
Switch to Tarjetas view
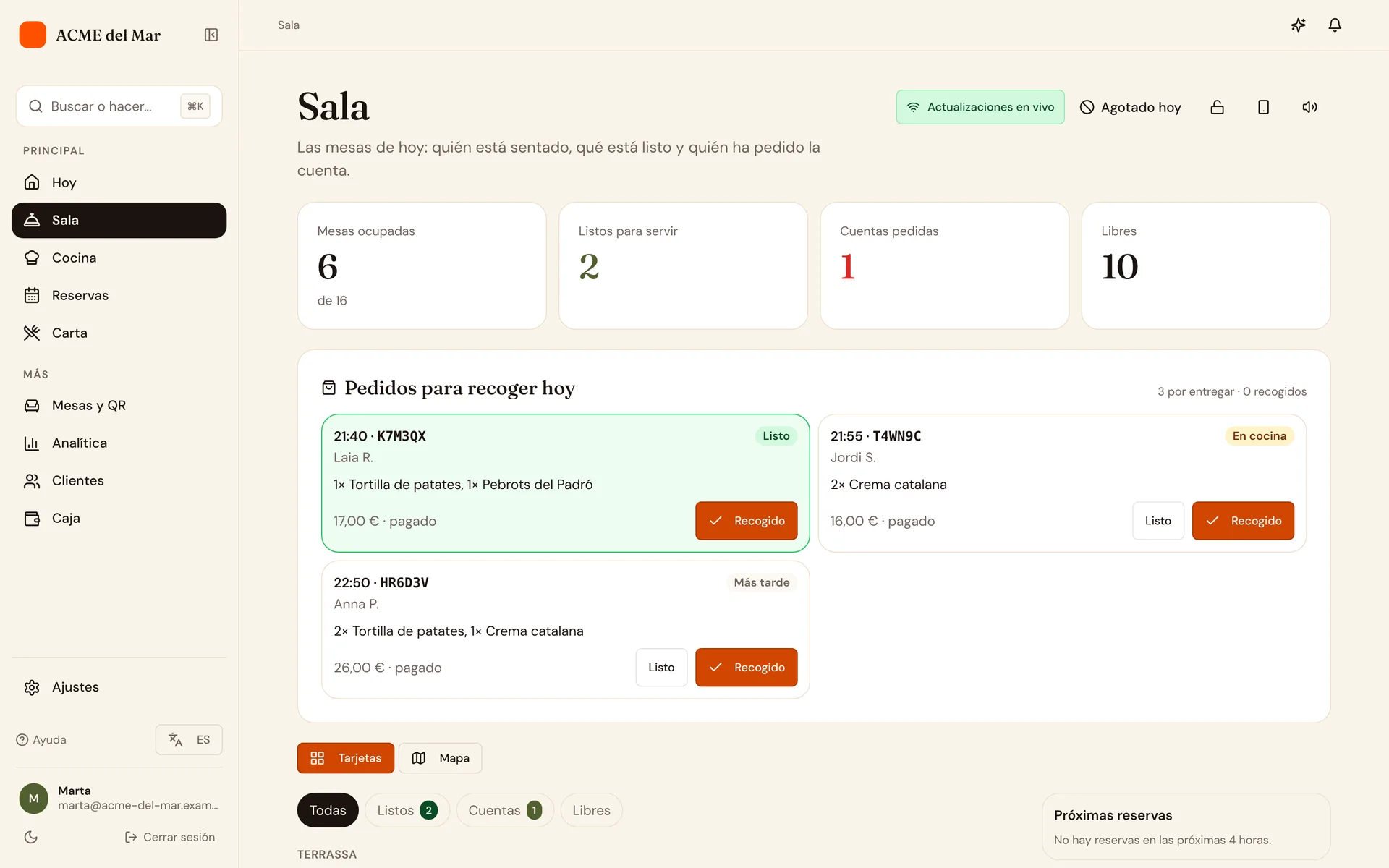point(345,758)
